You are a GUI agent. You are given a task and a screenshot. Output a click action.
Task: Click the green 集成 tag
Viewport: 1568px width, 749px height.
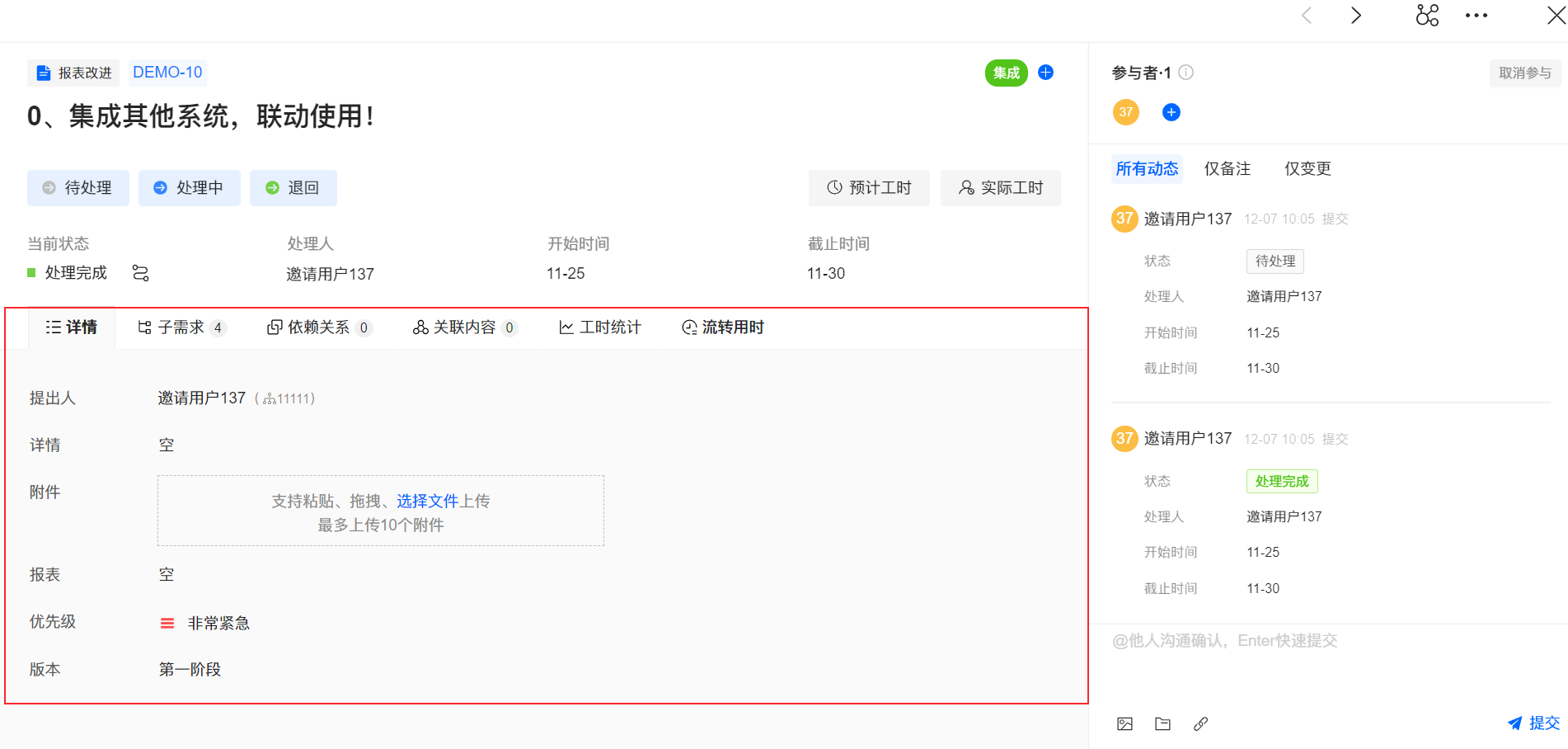click(1006, 73)
